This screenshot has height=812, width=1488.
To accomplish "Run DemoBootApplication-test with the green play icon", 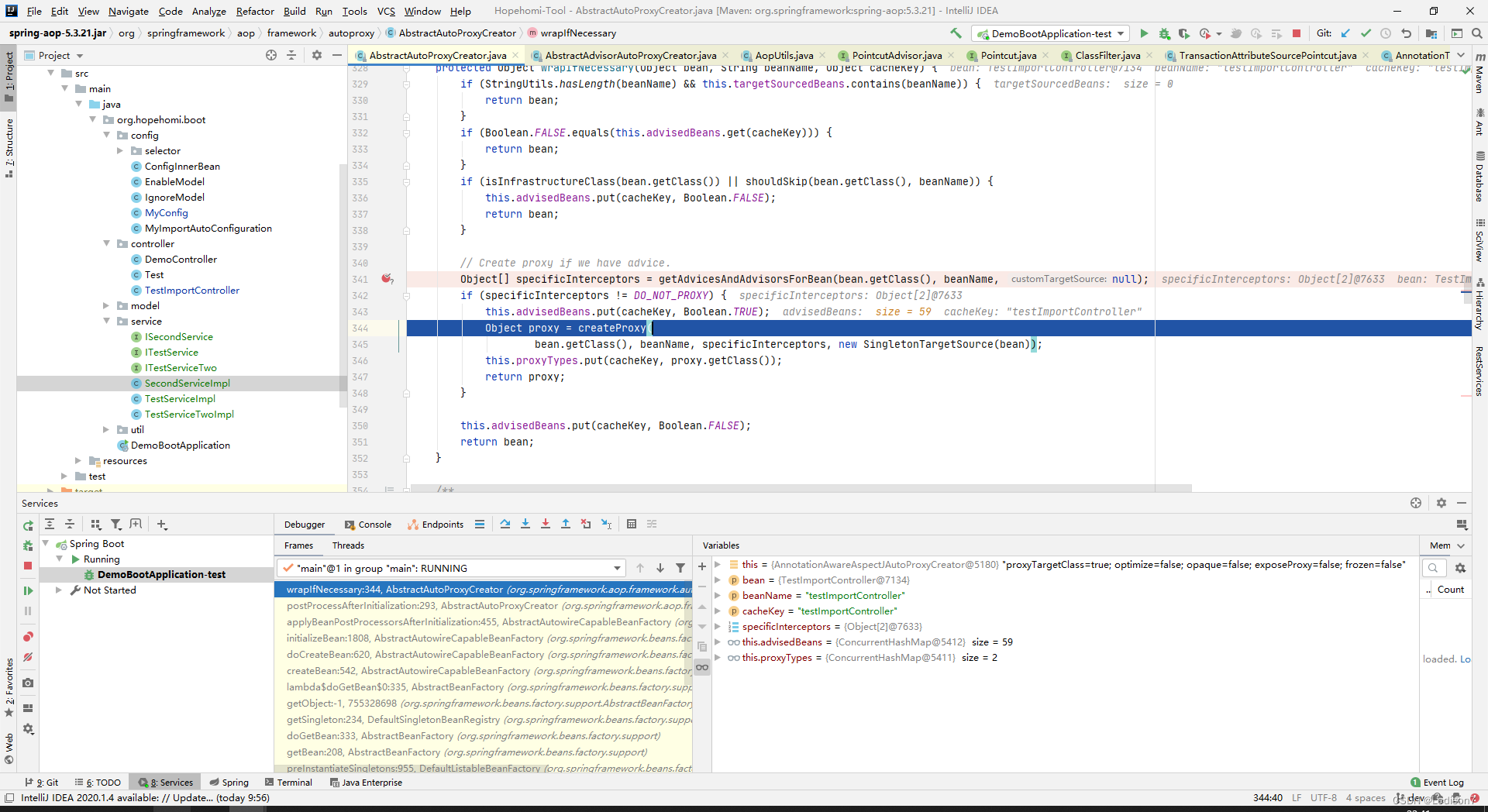I will pyautogui.click(x=1144, y=33).
